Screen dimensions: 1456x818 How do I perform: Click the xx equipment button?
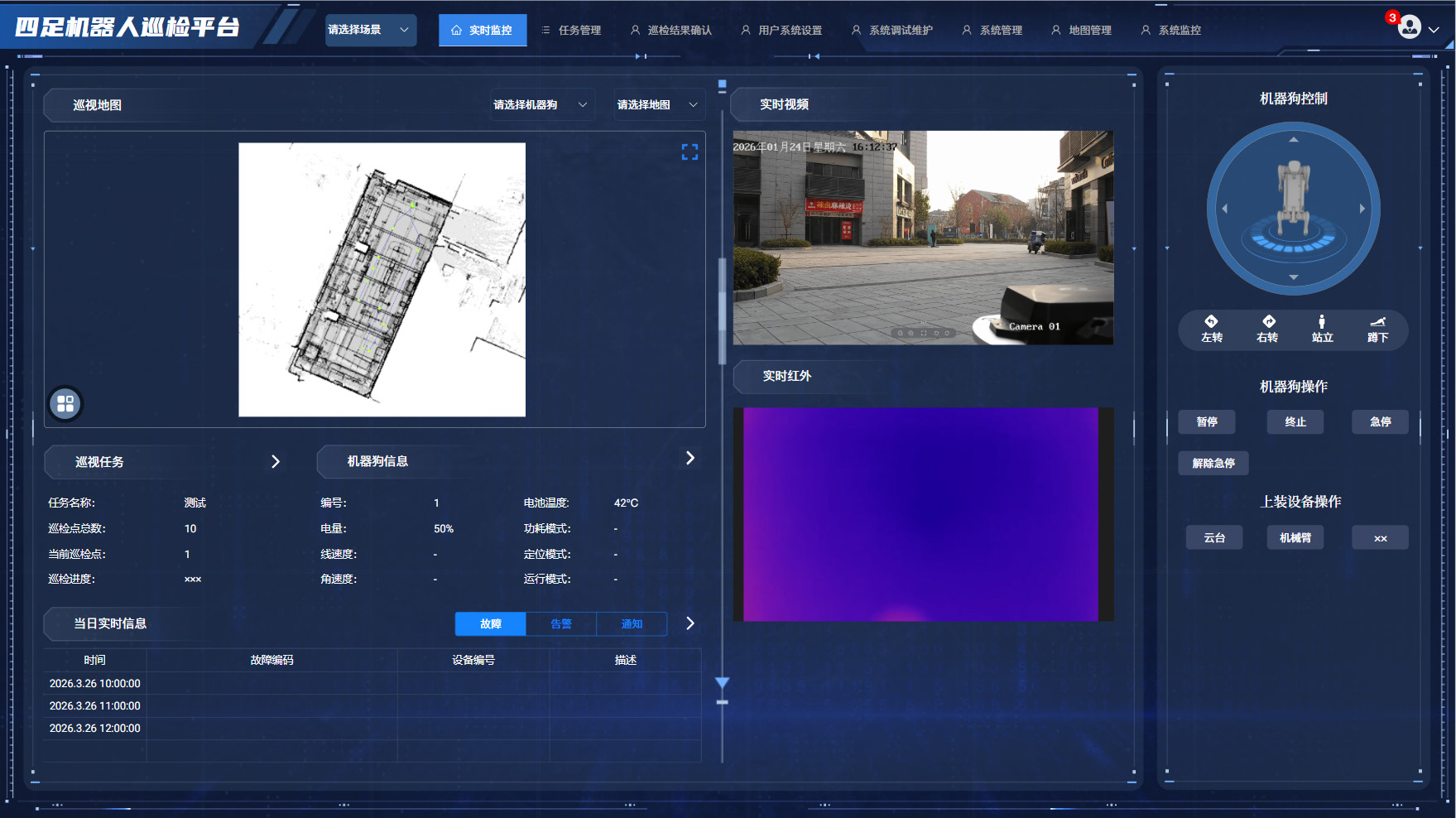[1381, 538]
